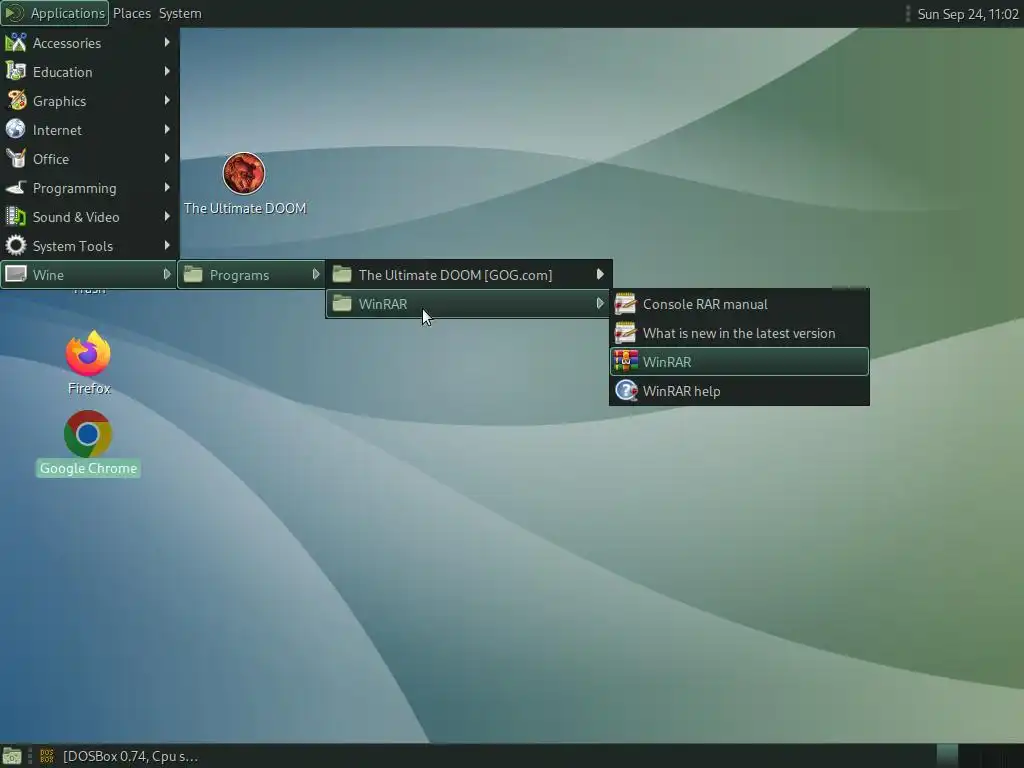1024x768 pixels.
Task: Open the Education submenu
Action: (x=89, y=72)
